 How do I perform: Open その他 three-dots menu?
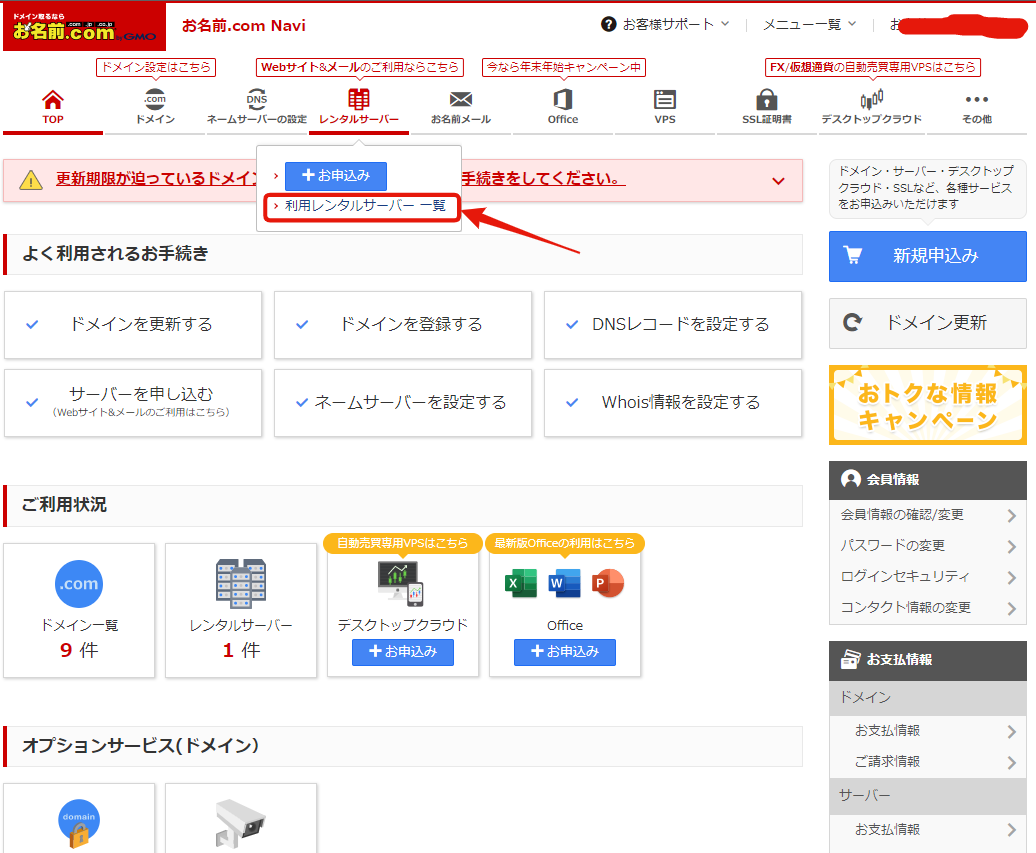click(x=976, y=100)
